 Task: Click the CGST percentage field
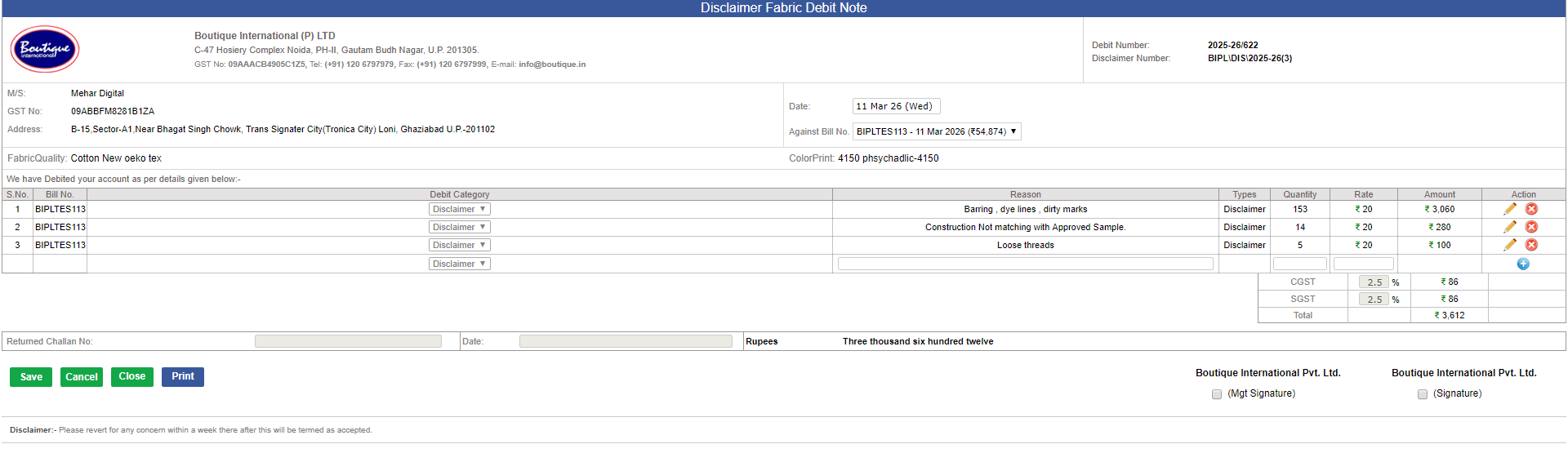pyautogui.click(x=1374, y=282)
